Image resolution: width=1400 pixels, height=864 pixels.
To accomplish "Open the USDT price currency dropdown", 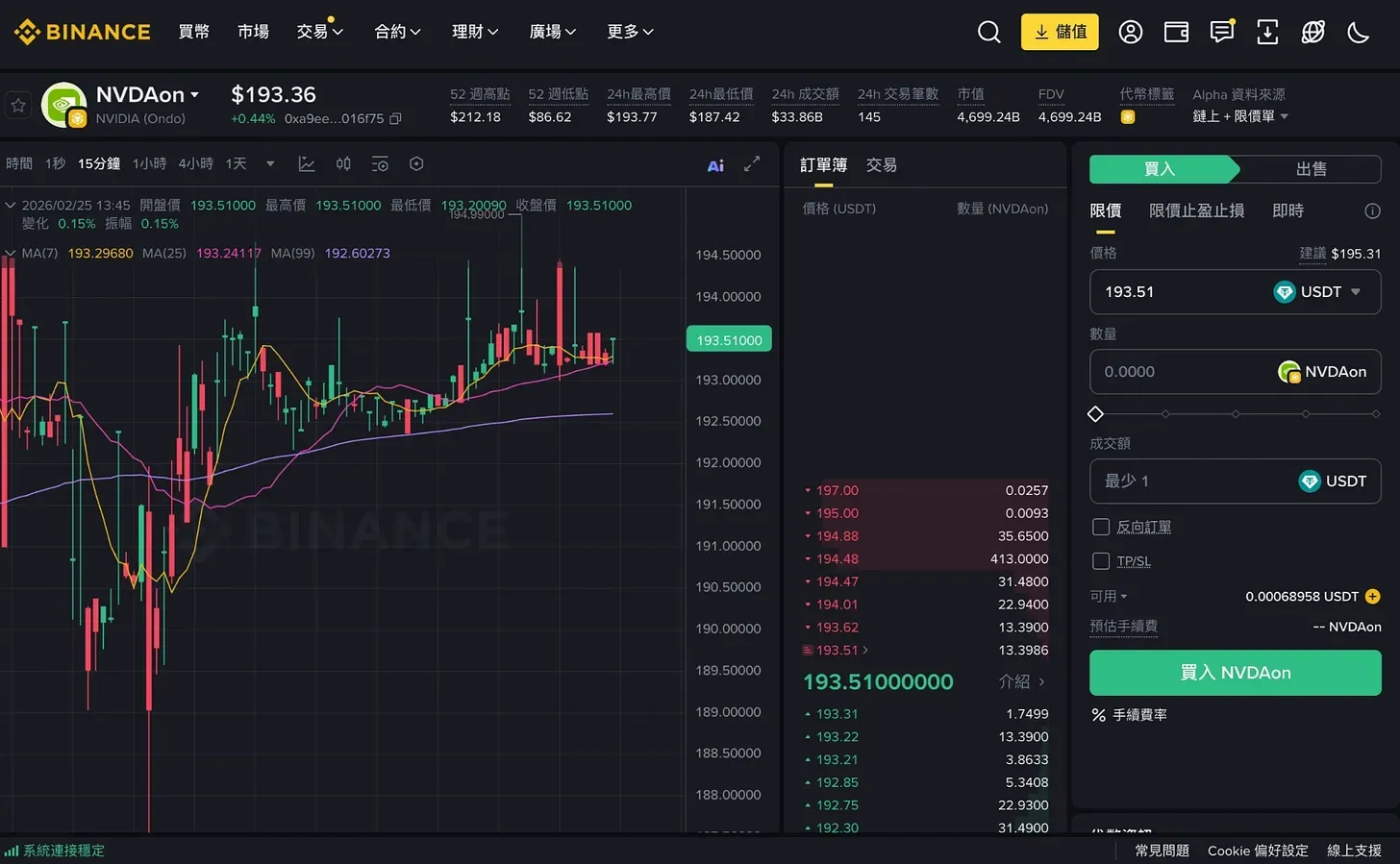I will [x=1355, y=292].
